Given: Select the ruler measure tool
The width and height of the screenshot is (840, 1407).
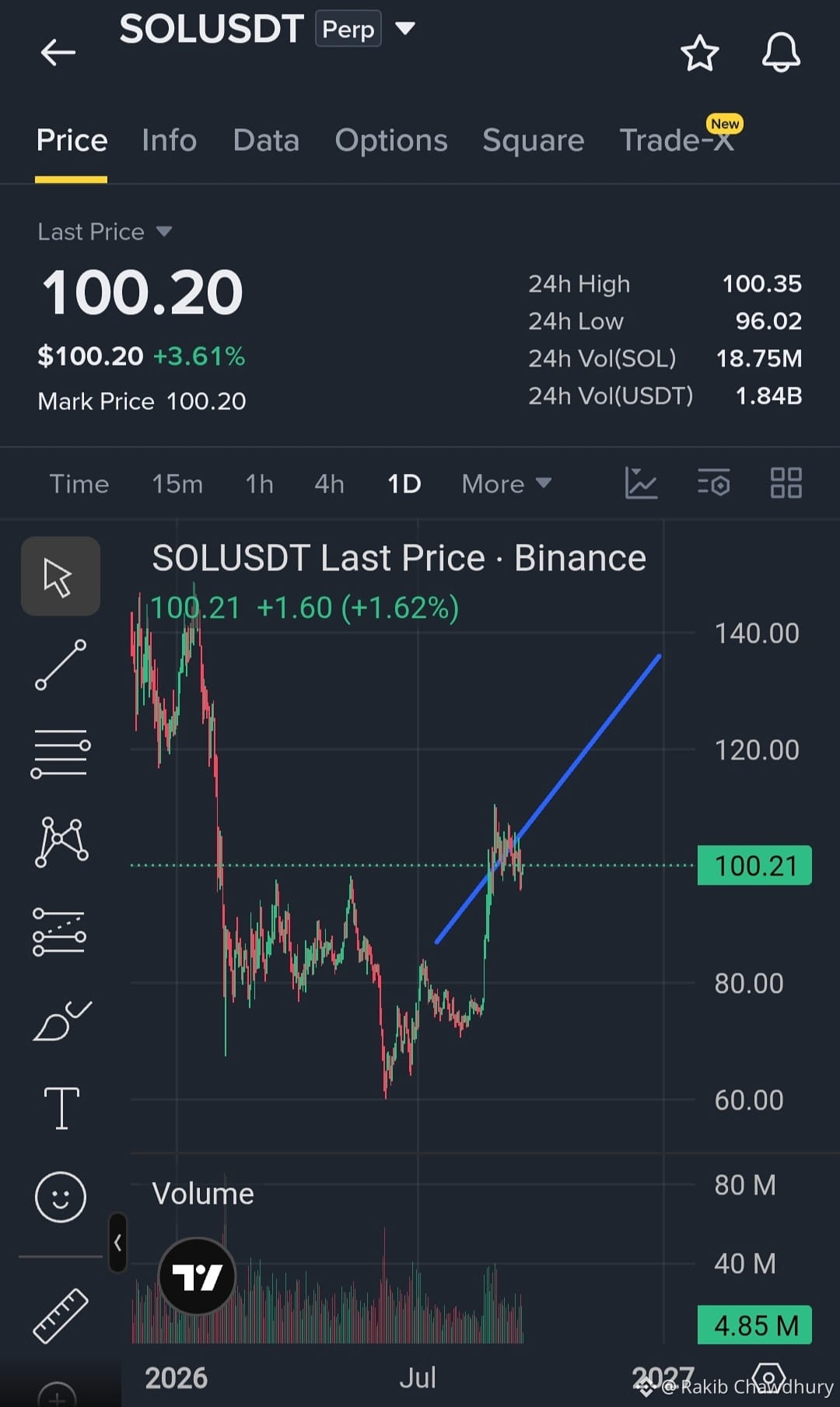Looking at the screenshot, I should 61,1316.
